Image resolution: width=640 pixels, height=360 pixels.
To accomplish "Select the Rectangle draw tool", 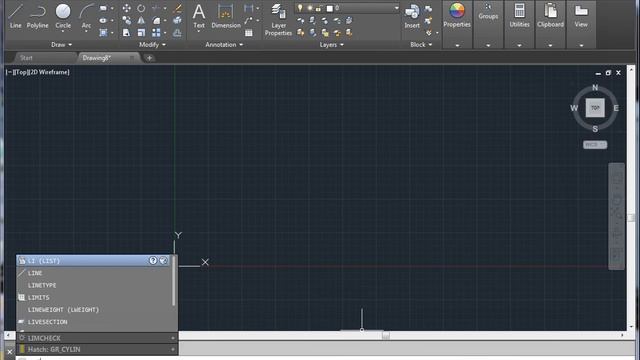I will click(x=103, y=8).
